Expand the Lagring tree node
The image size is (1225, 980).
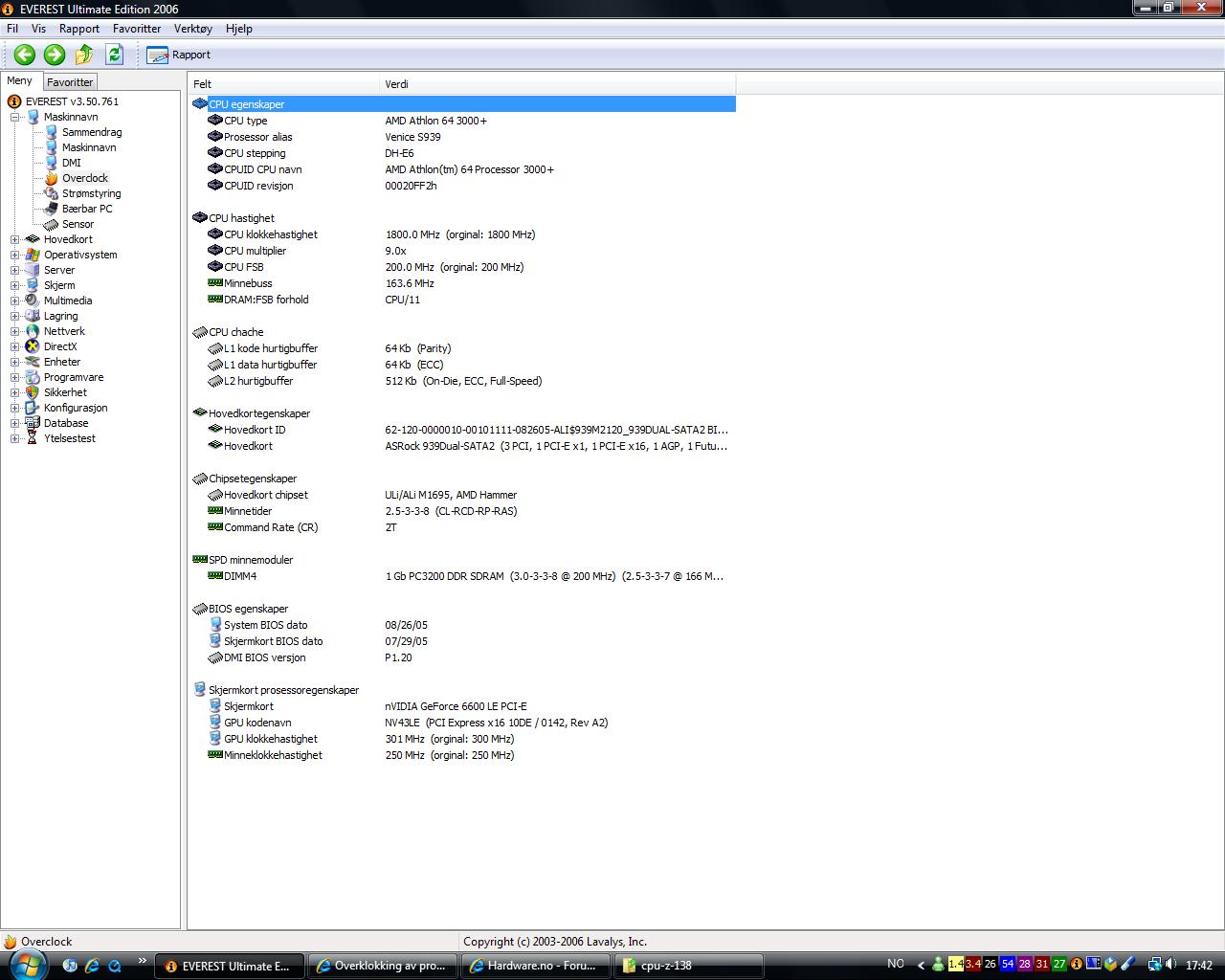pos(15,316)
